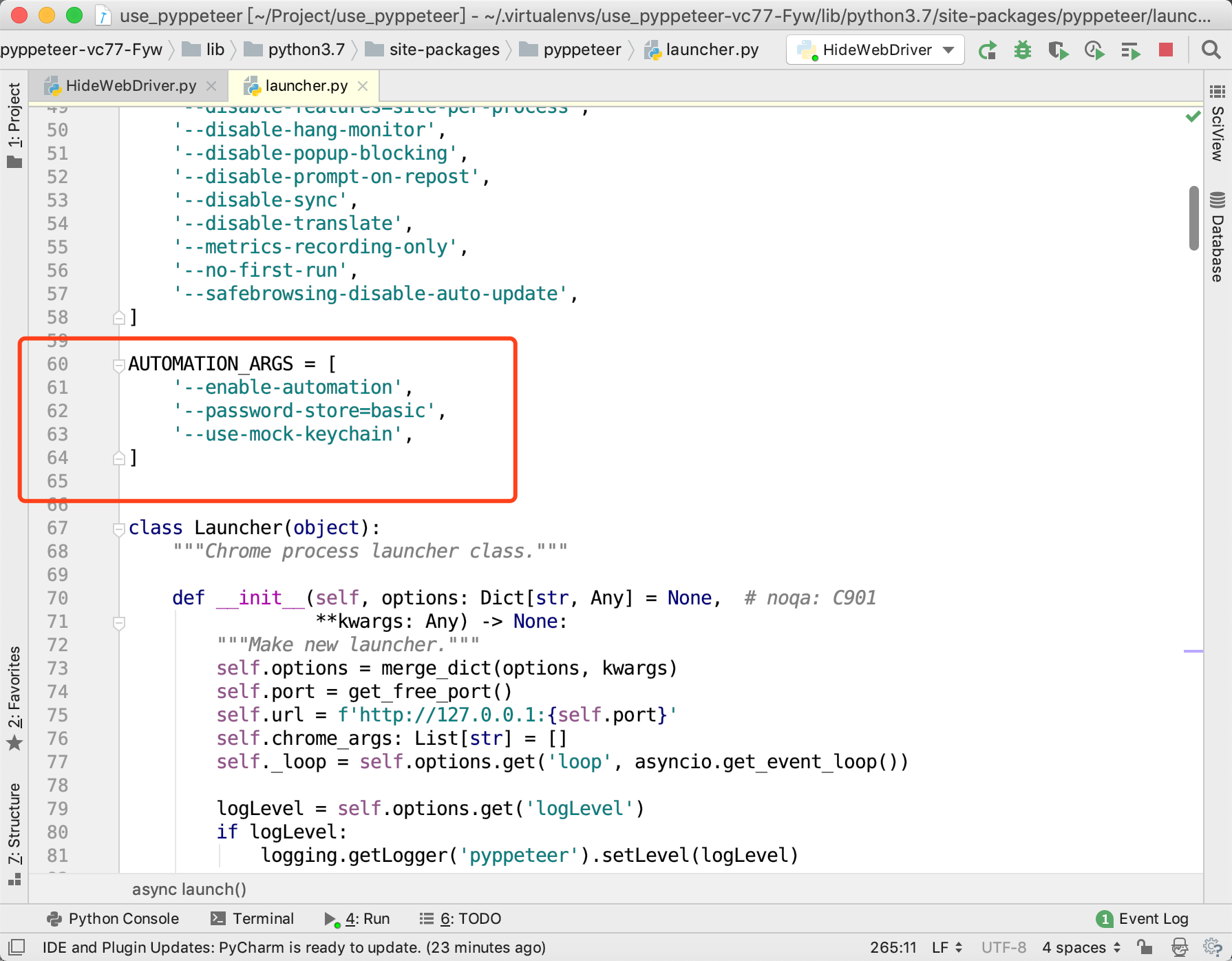Rerun the HideWebDriver configuration

(x=988, y=50)
